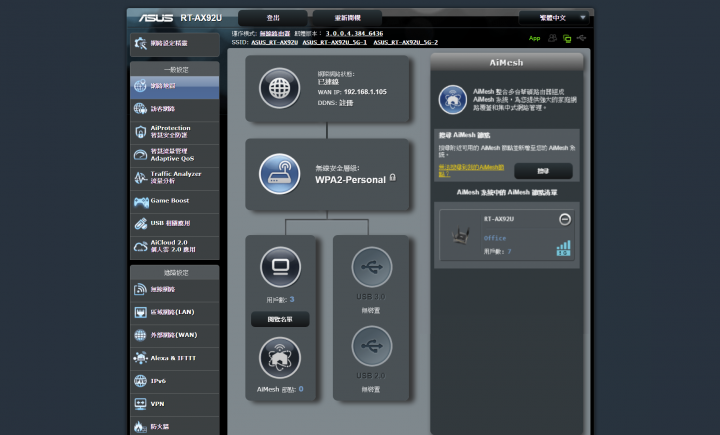720x435 pixels.
Task: Click the Reboot button at top
Action: [348, 18]
